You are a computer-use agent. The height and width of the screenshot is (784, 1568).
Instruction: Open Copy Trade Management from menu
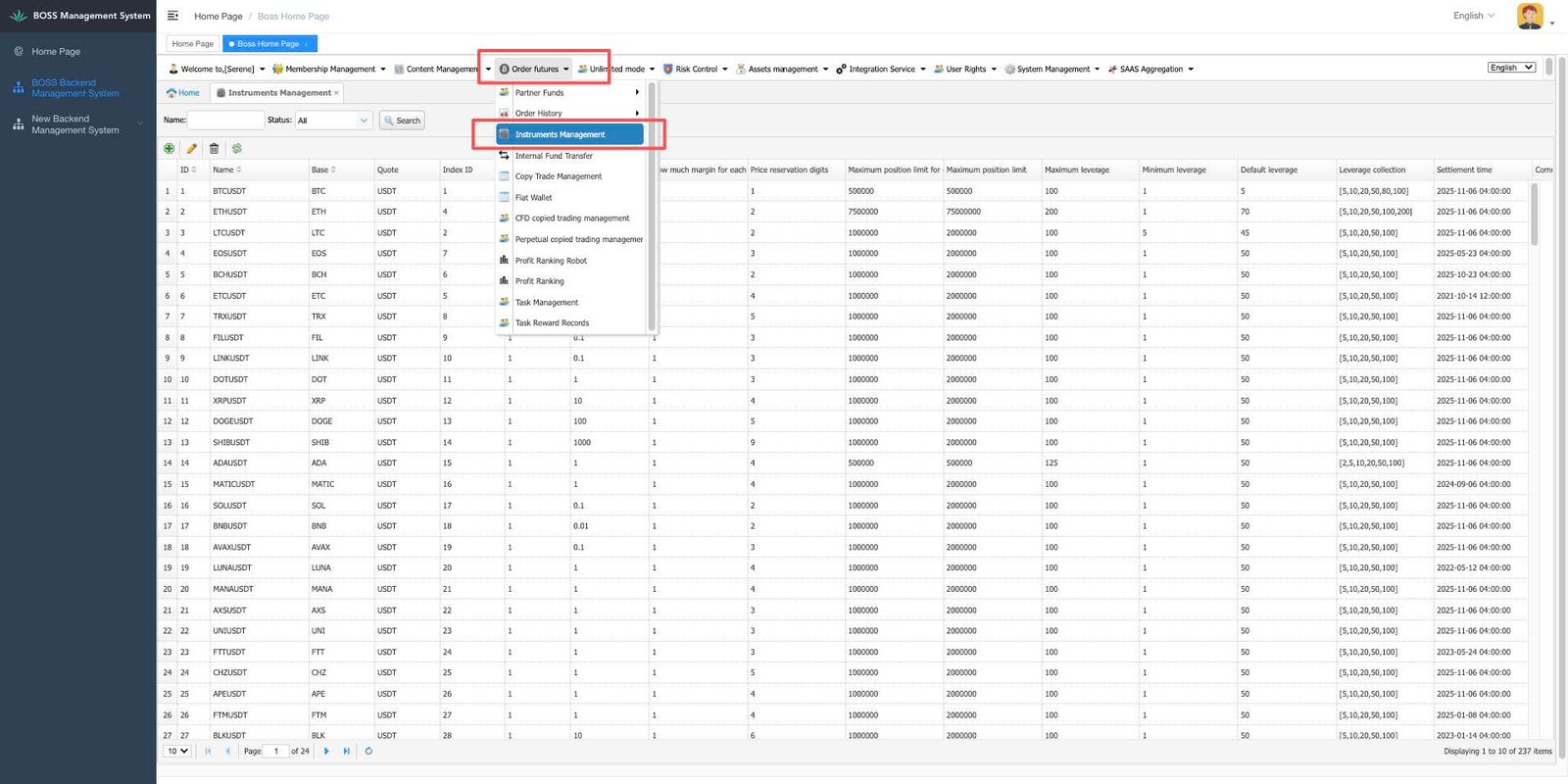(558, 176)
